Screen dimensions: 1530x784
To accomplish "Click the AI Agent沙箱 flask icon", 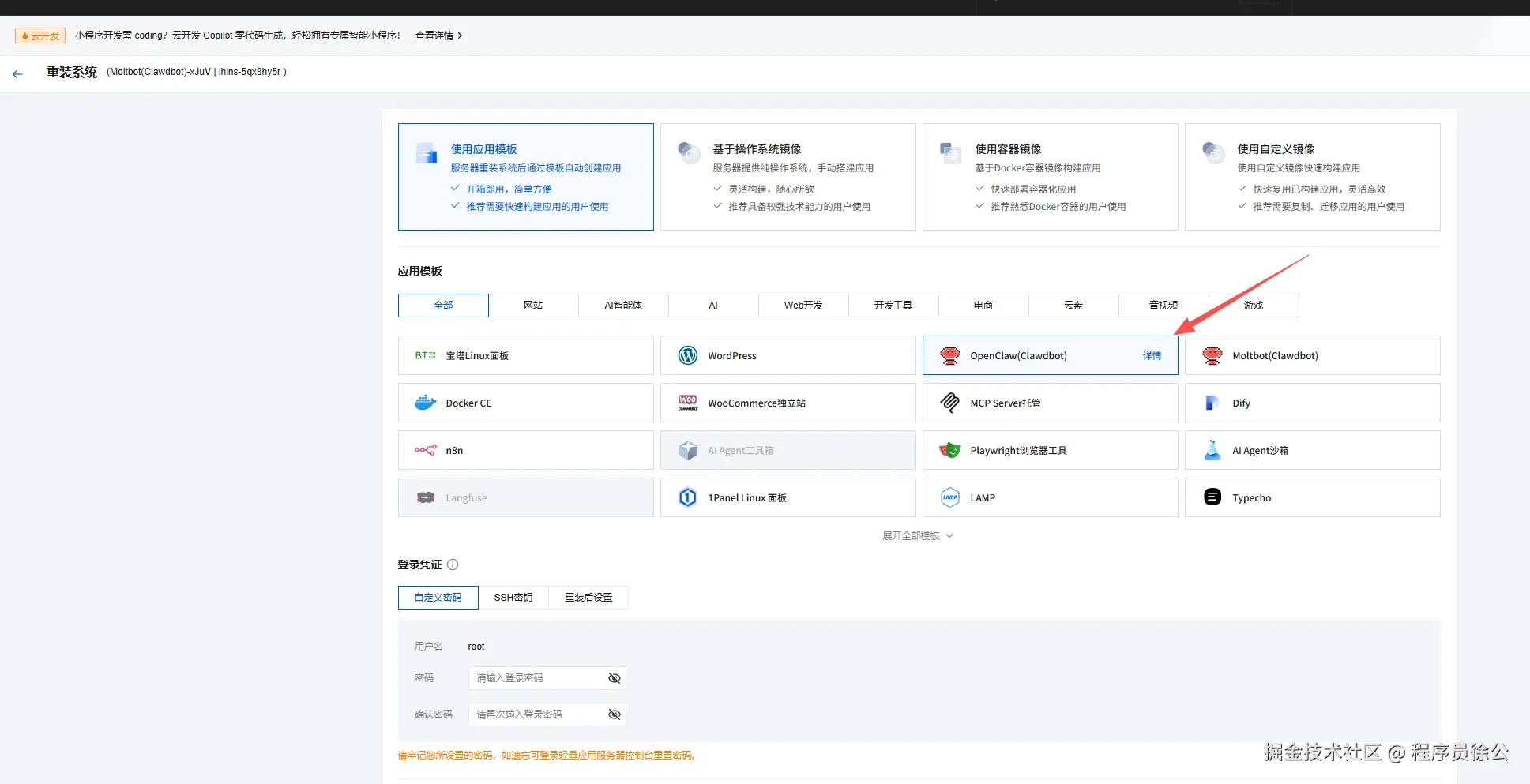I will point(1212,450).
